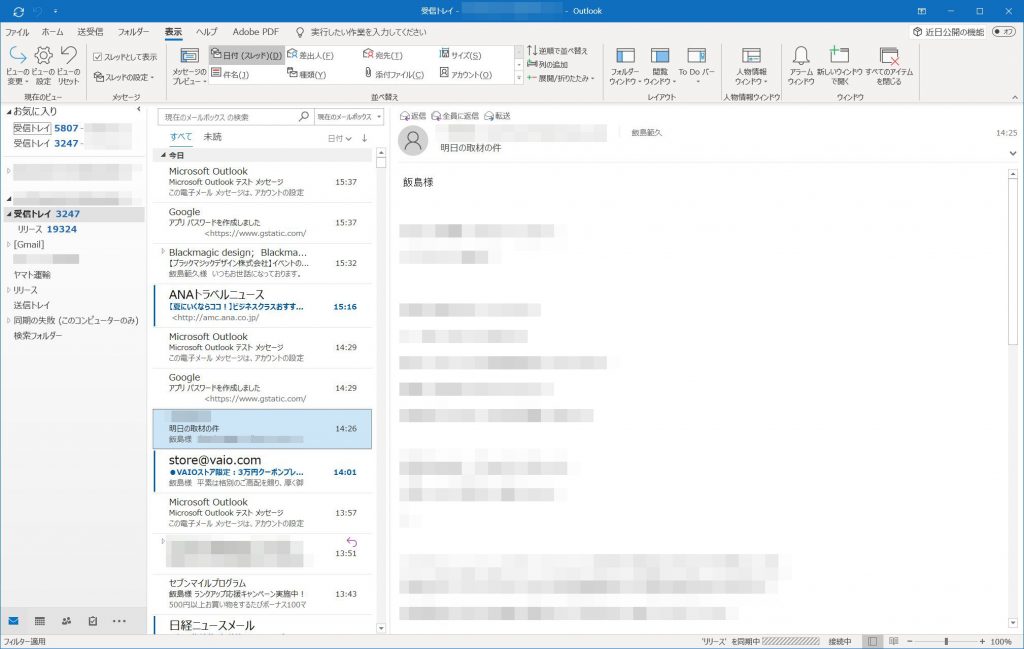
Task: Toggle 近日公開の機能 switch
Action: (1003, 31)
